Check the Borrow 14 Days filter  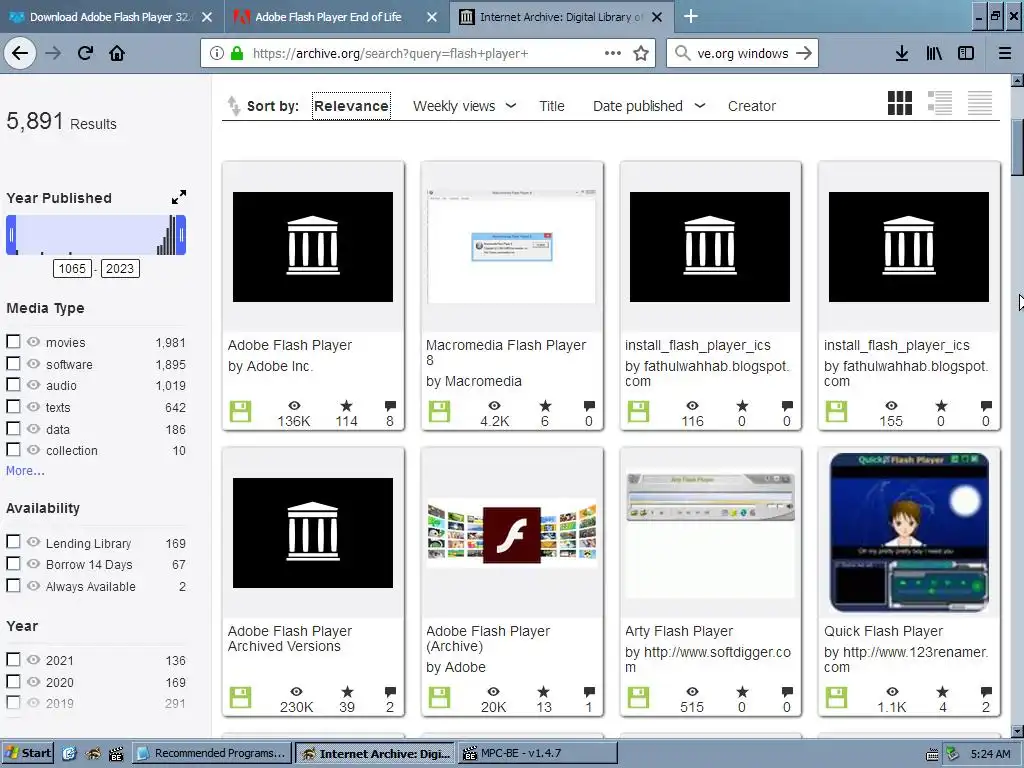(13, 564)
